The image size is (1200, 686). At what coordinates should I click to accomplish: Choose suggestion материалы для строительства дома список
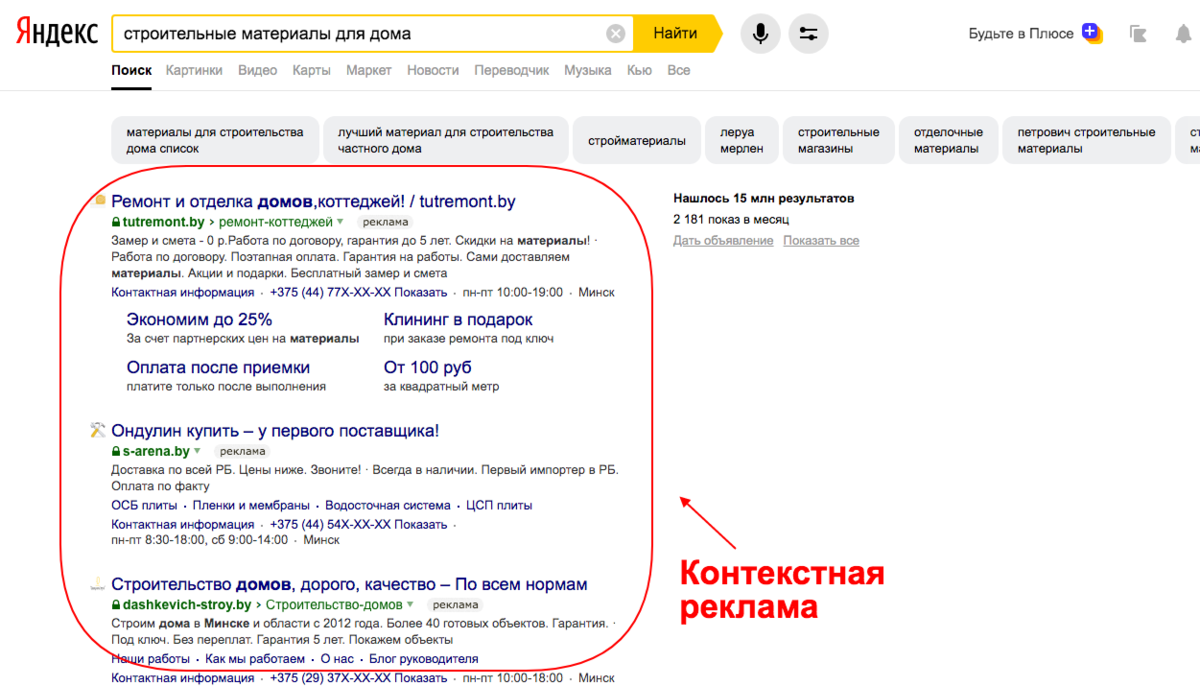215,140
